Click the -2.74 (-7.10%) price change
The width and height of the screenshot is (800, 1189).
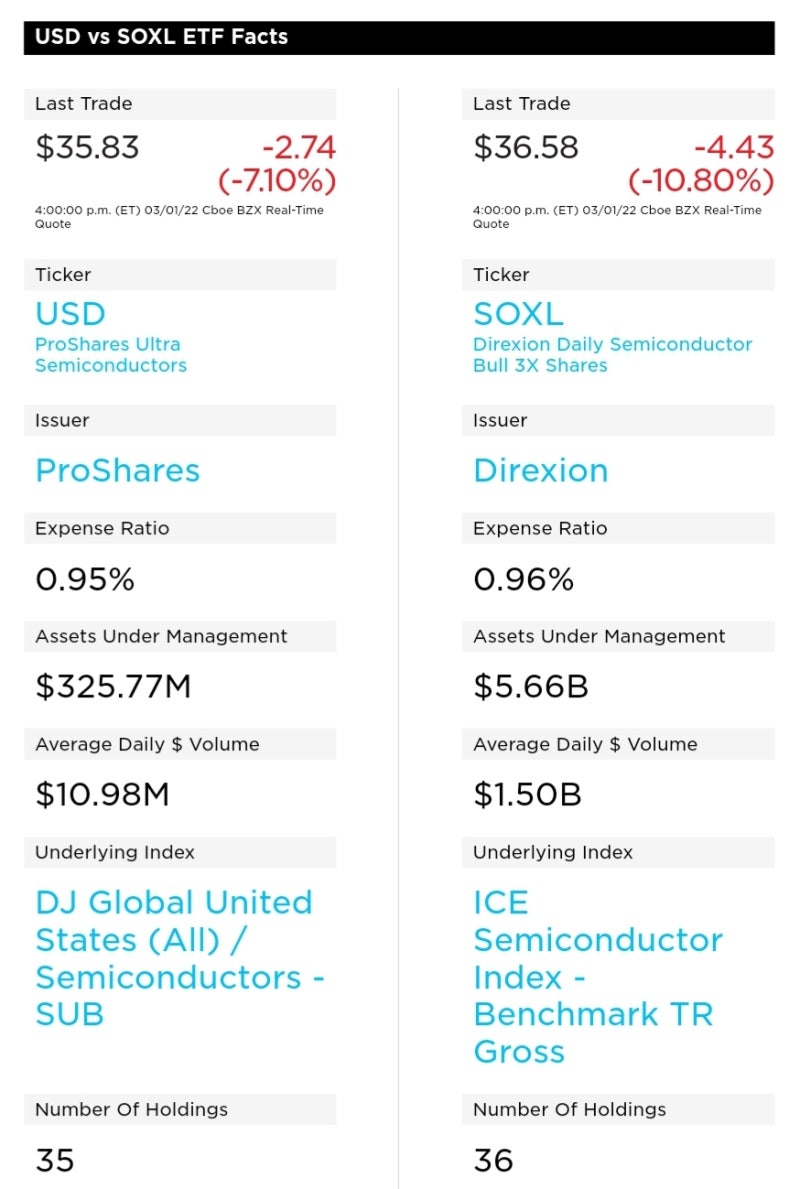pos(277,165)
